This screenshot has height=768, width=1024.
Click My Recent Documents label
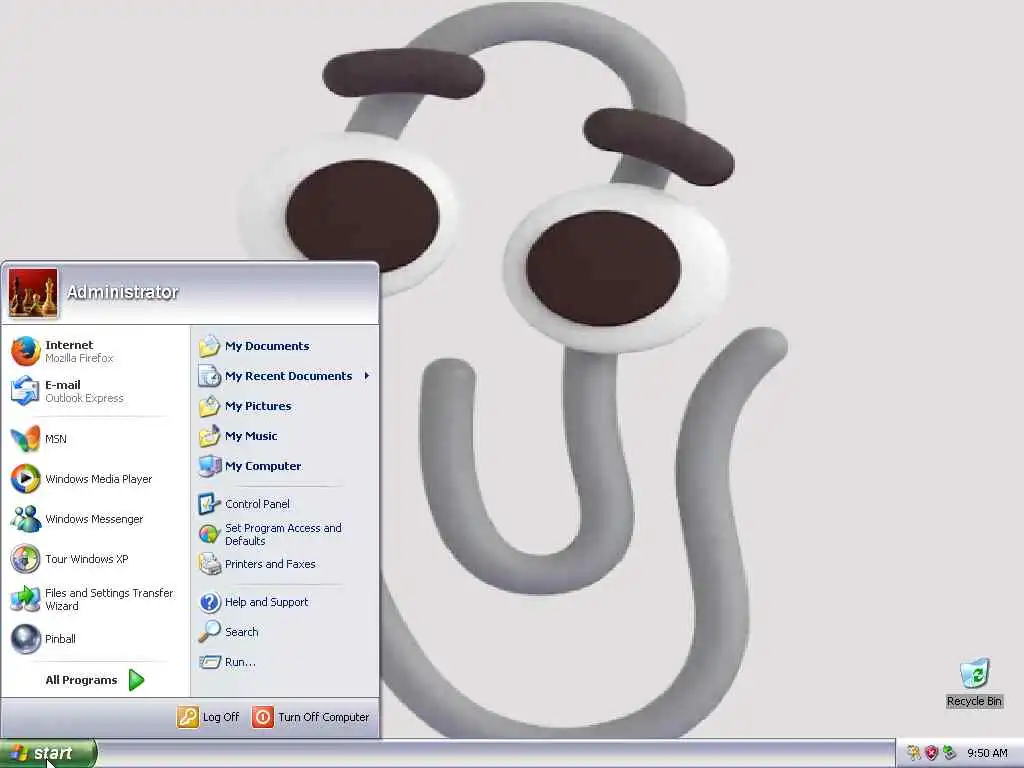[x=289, y=376]
